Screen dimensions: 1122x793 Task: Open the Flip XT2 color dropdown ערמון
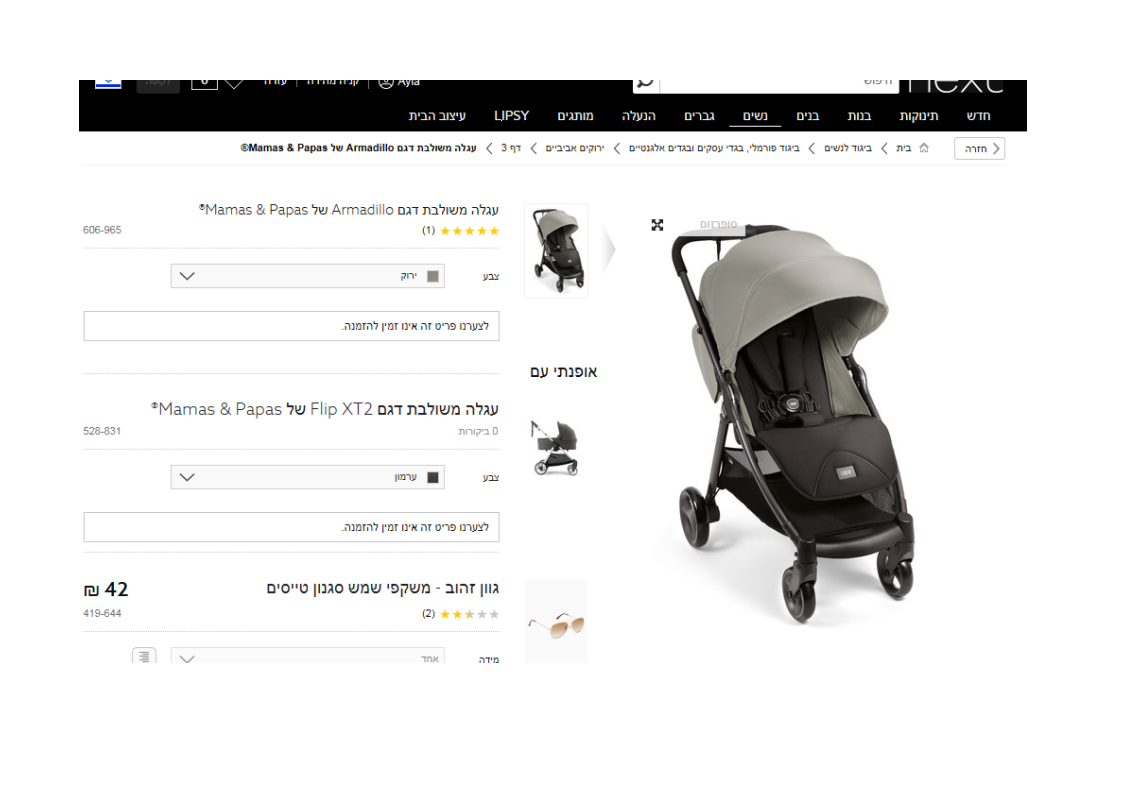click(x=308, y=477)
